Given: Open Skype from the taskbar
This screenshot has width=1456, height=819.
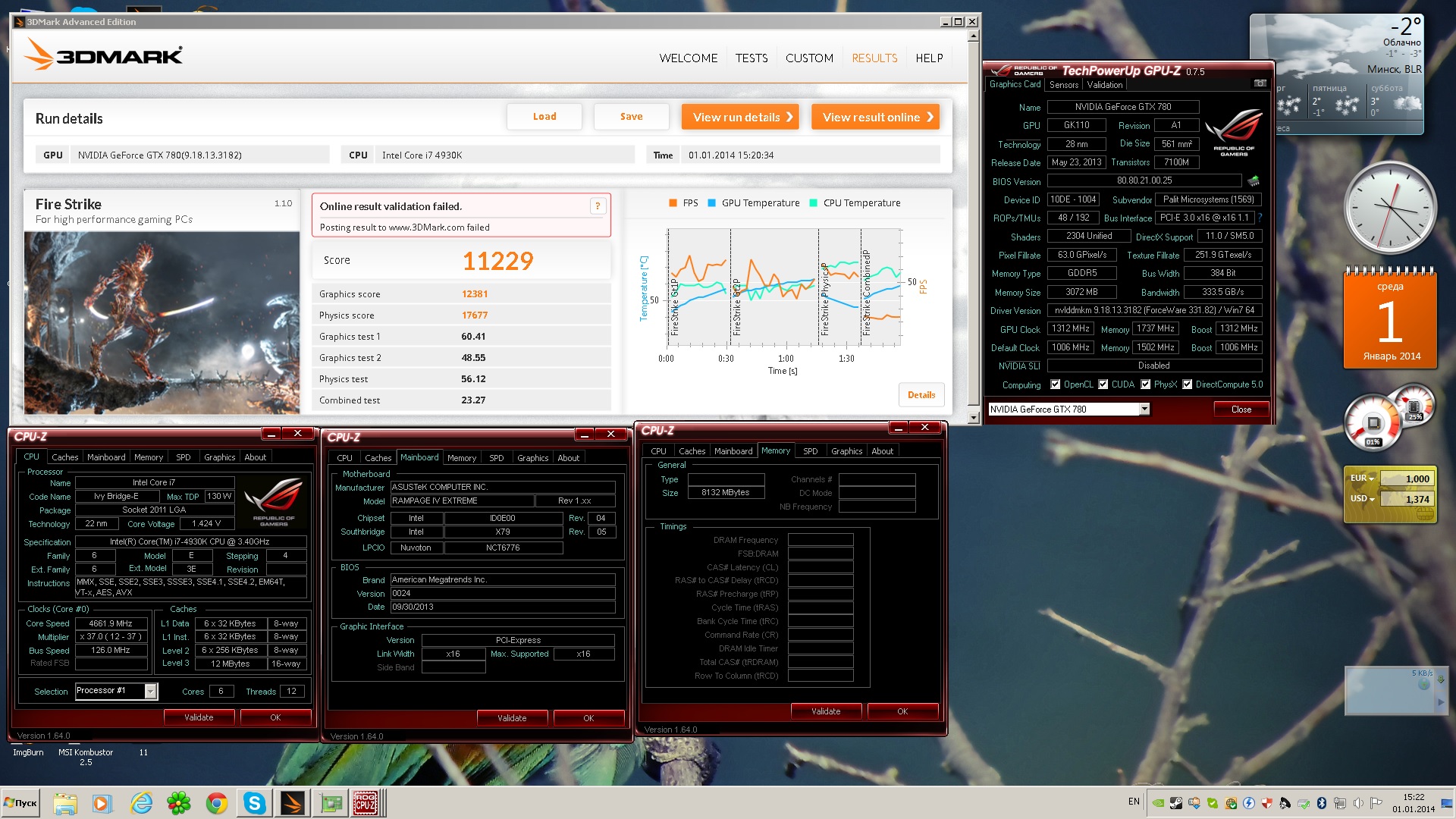Looking at the screenshot, I should click(x=254, y=803).
